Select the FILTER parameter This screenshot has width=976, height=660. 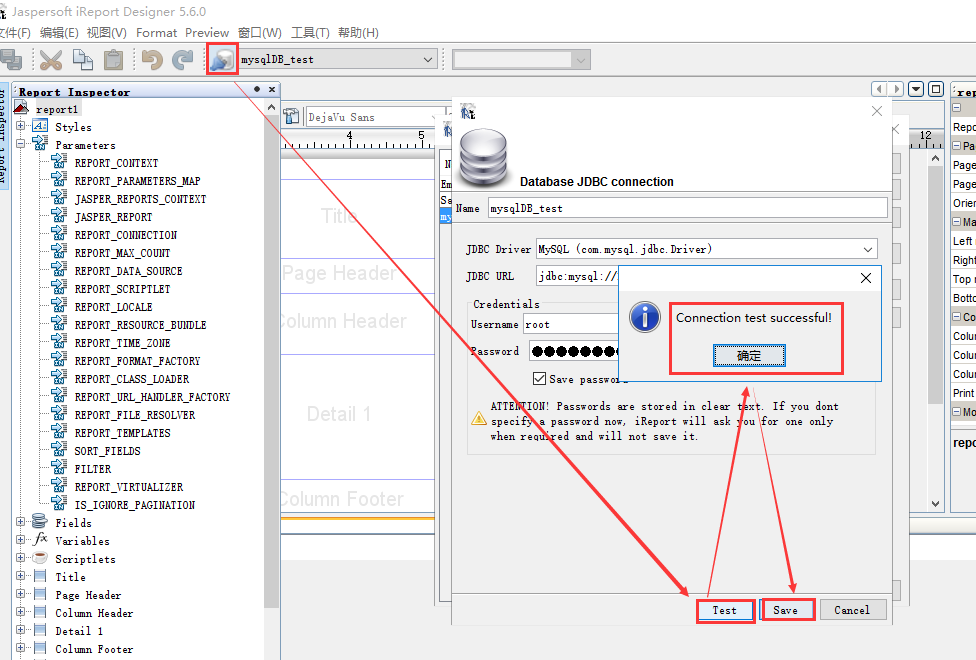point(93,469)
